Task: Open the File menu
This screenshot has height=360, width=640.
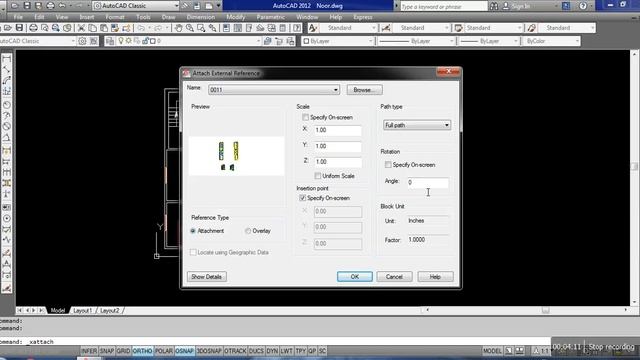Action: pos(18,17)
